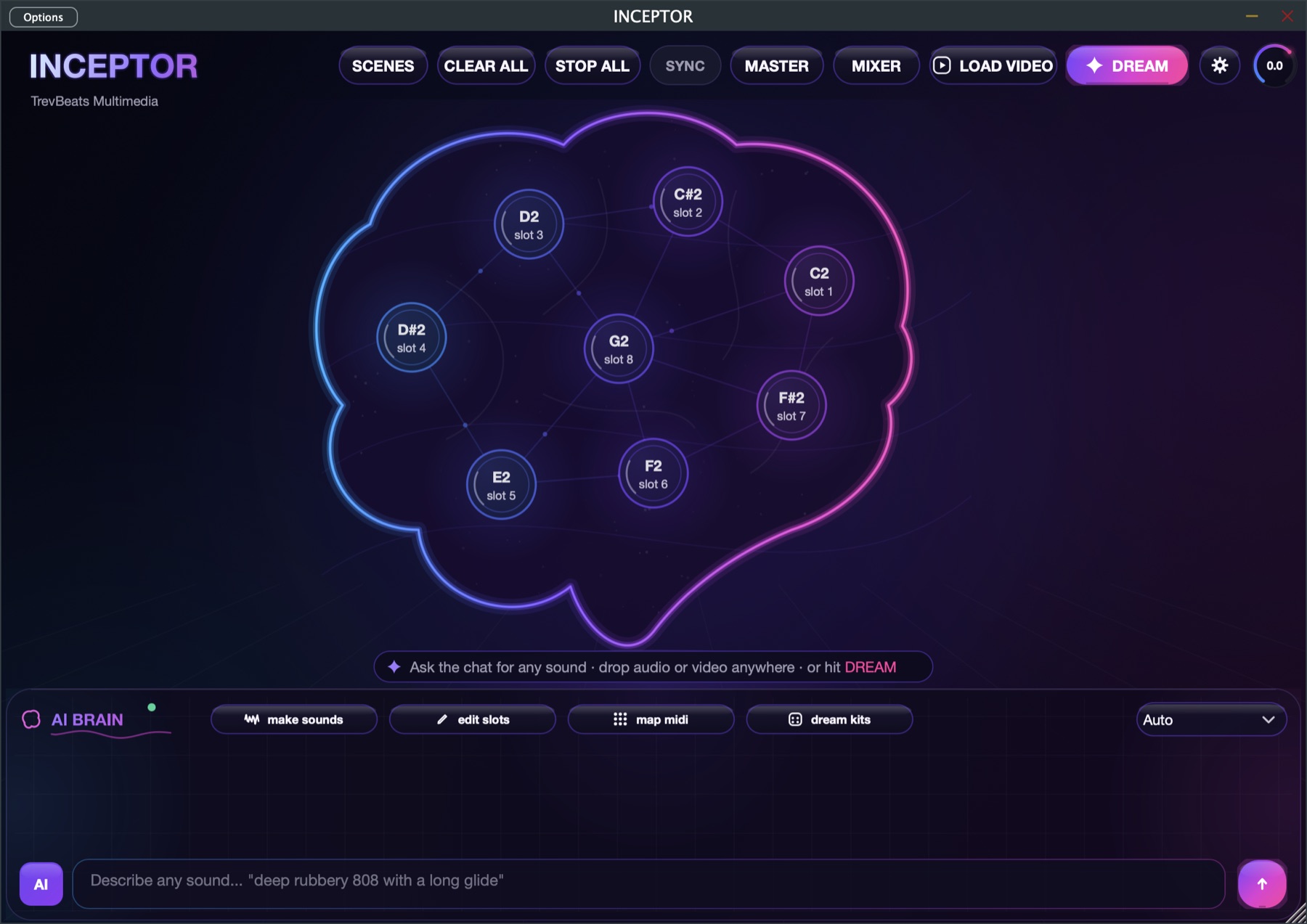This screenshot has height=924, width=1307.
Task: Trigger the C#2 slot 2 pad
Action: (688, 202)
